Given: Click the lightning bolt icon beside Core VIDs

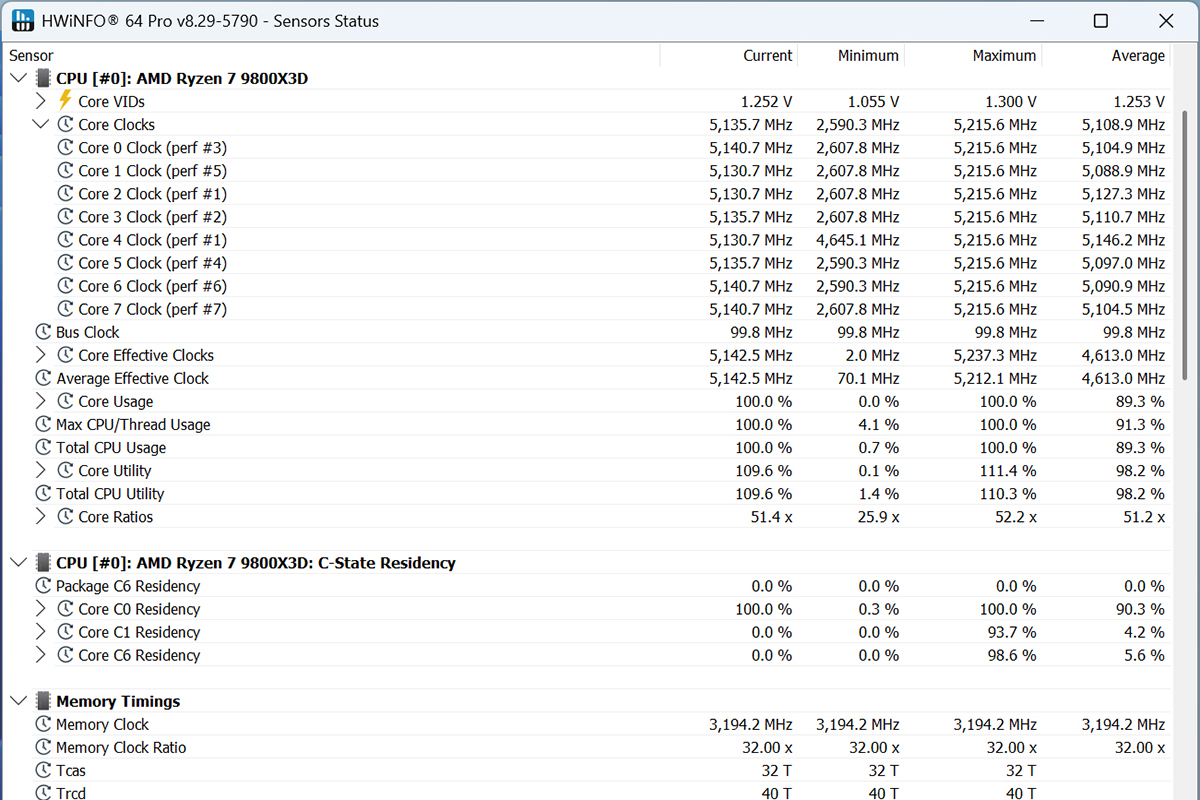Looking at the screenshot, I should [x=65, y=101].
